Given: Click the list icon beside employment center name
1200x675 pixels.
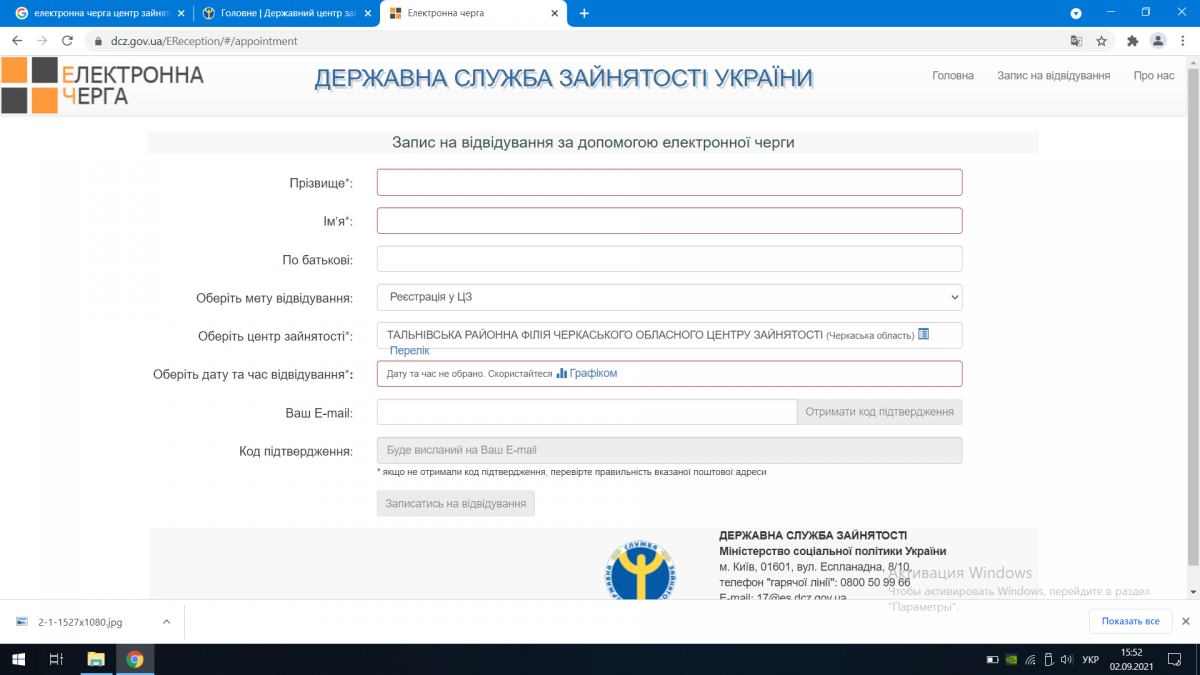Looking at the screenshot, I should (x=923, y=334).
